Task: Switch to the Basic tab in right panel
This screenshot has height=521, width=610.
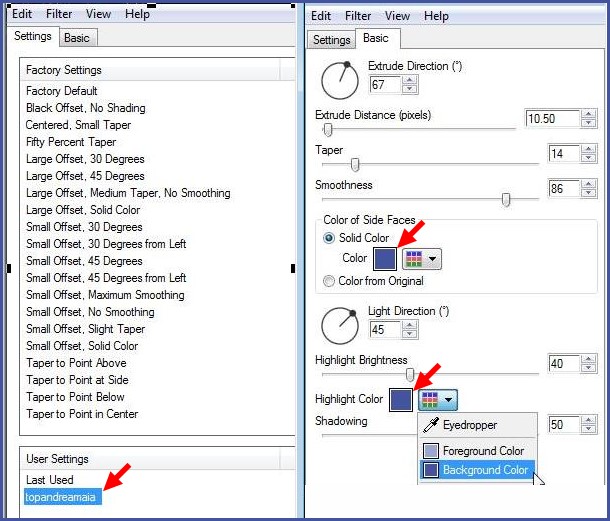Action: (x=376, y=38)
